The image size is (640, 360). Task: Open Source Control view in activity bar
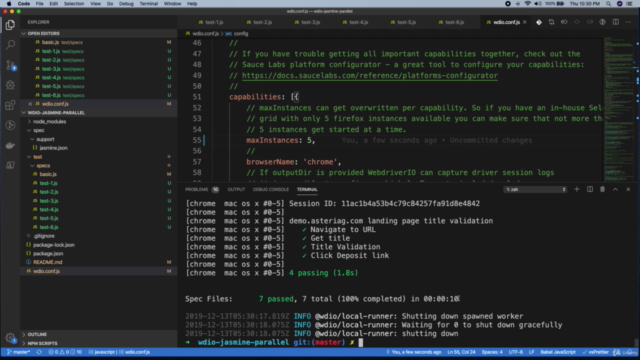[10, 64]
